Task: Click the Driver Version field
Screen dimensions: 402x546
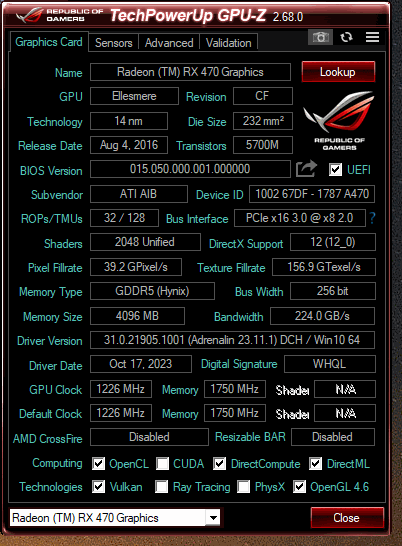Action: [232, 340]
